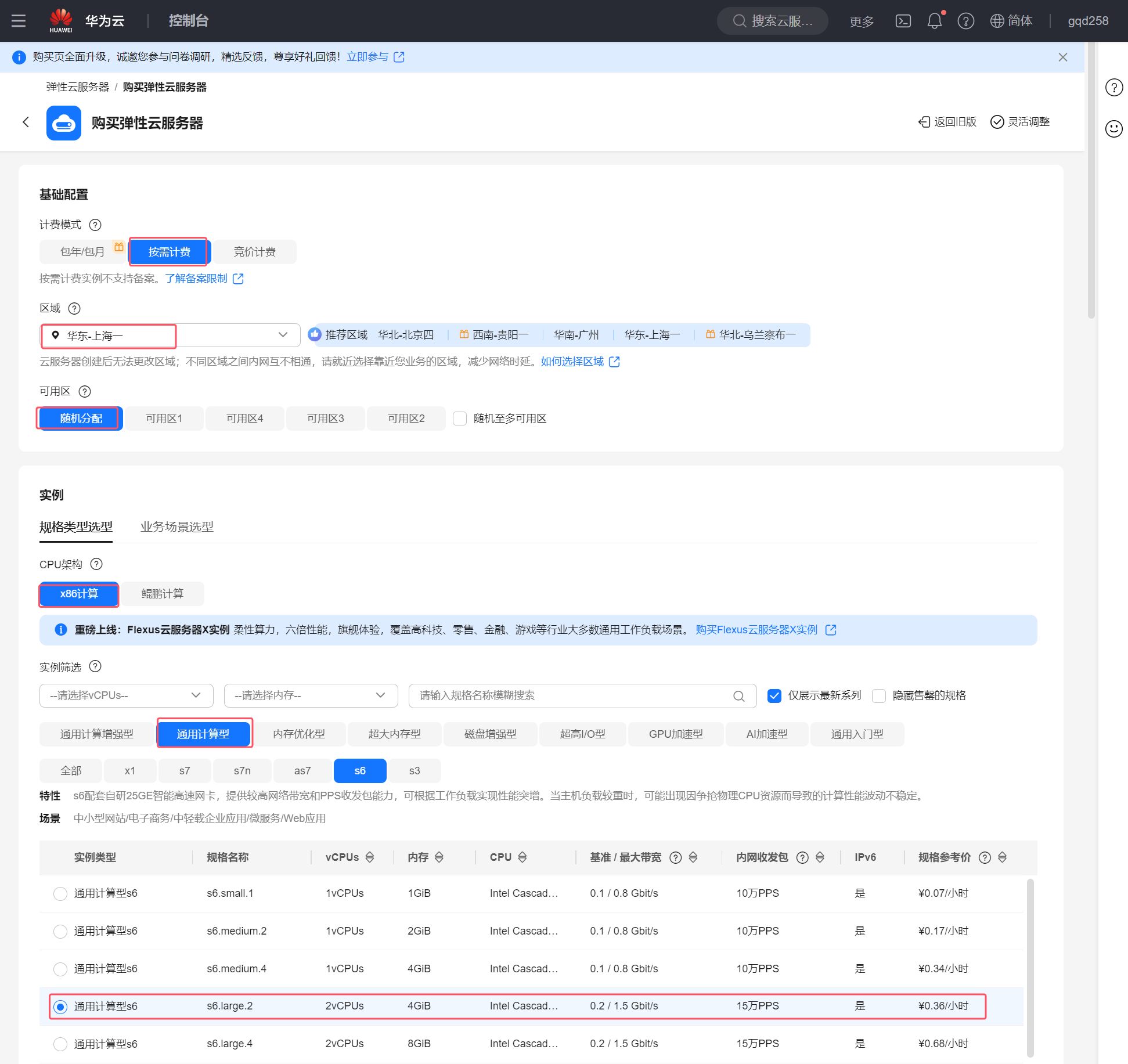Click 灵活调整 button
This screenshot has width=1128, height=1064.
[1020, 122]
